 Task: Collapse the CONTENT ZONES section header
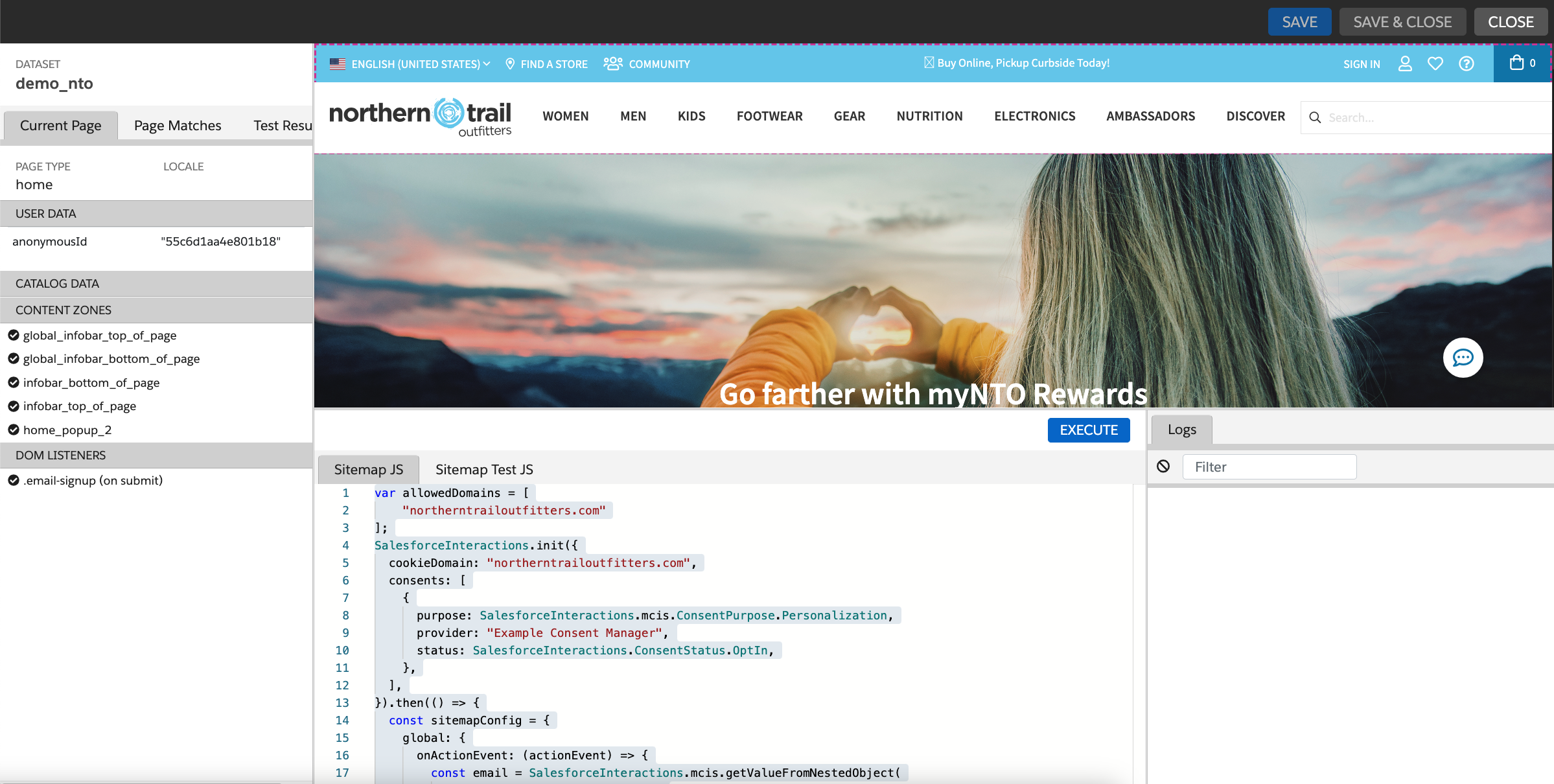click(x=156, y=310)
